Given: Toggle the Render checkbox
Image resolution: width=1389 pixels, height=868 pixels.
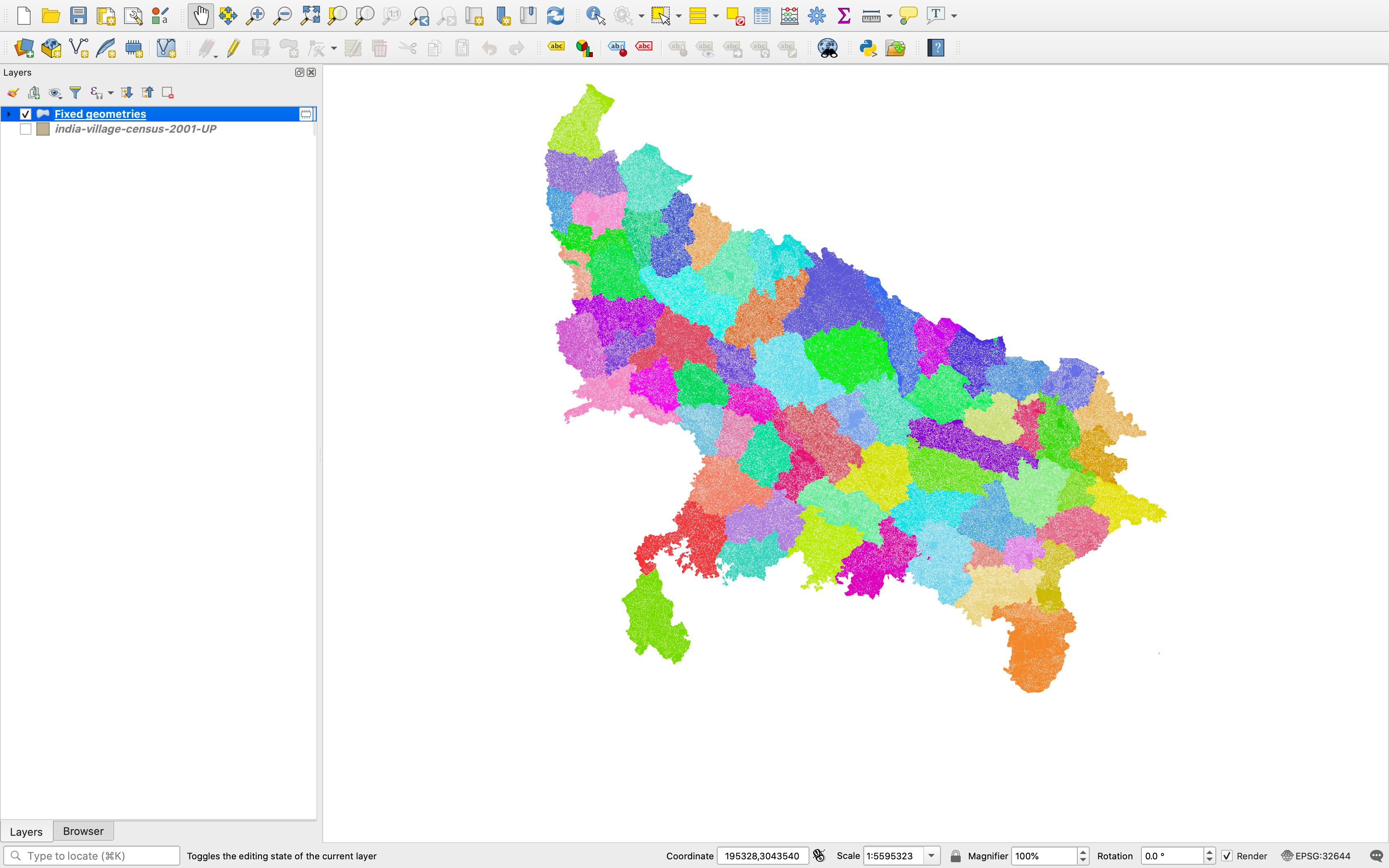Looking at the screenshot, I should click(x=1227, y=855).
